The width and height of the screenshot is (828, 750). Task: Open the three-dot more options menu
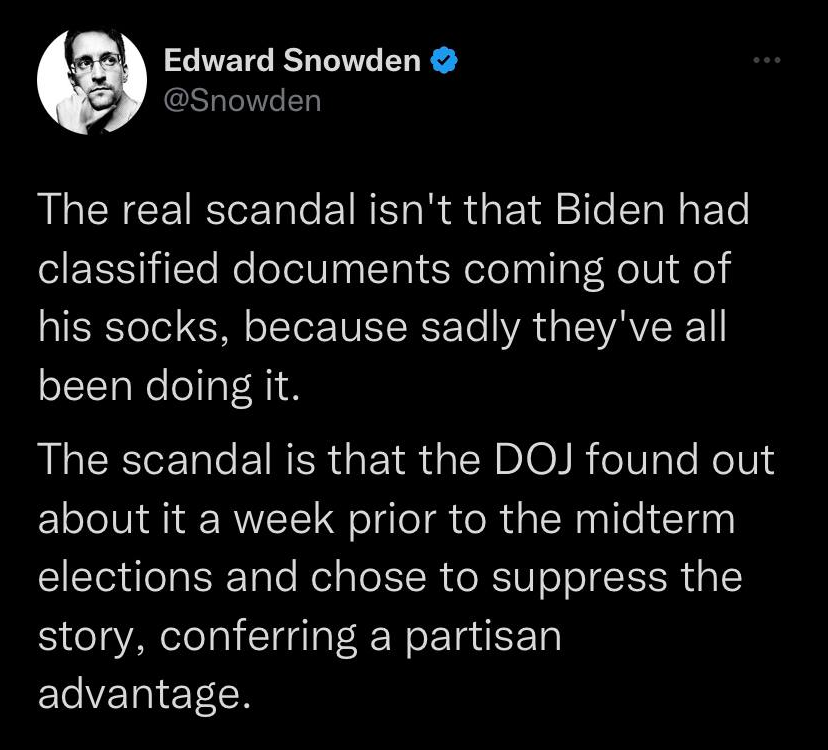pyautogui.click(x=767, y=60)
